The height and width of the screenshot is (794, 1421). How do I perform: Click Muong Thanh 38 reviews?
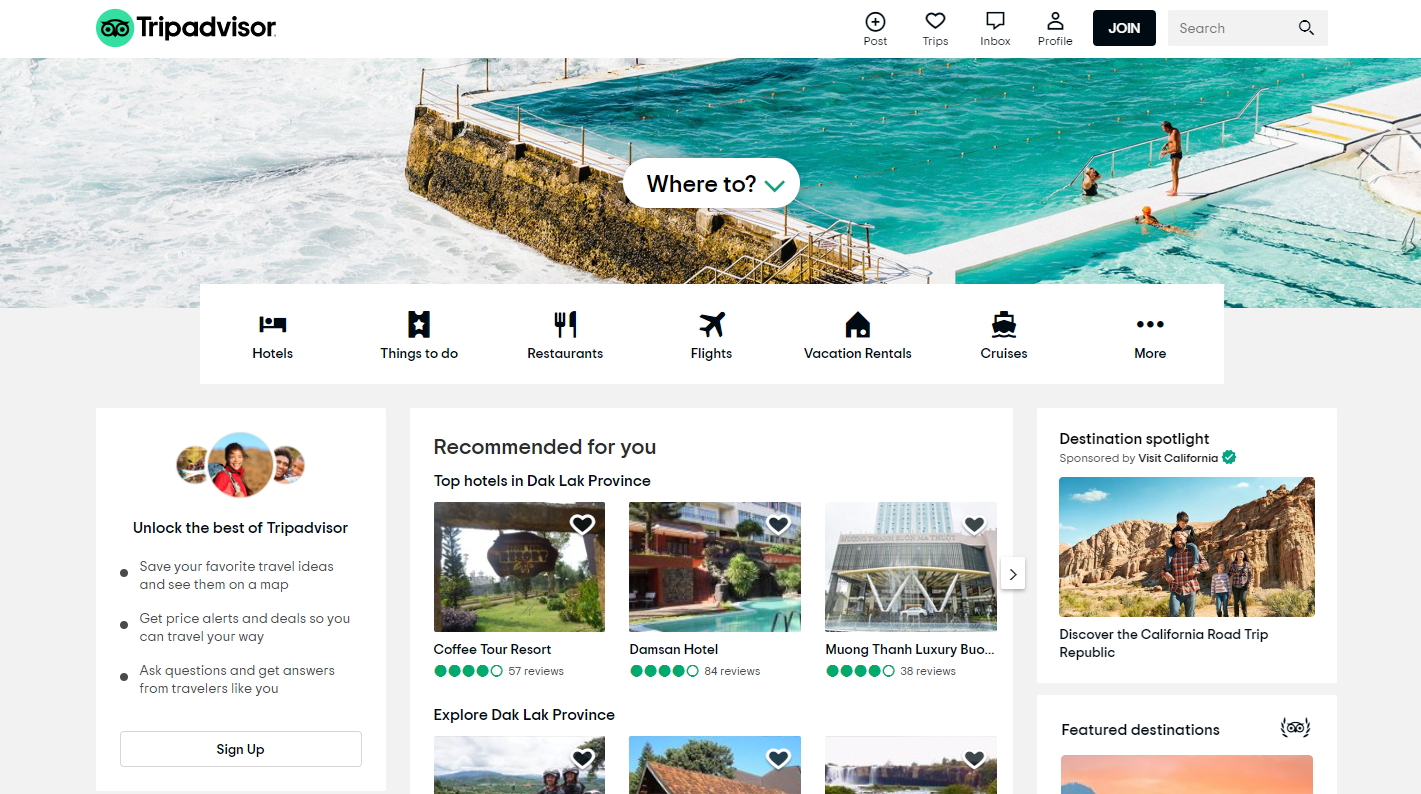pyautogui.click(x=928, y=671)
